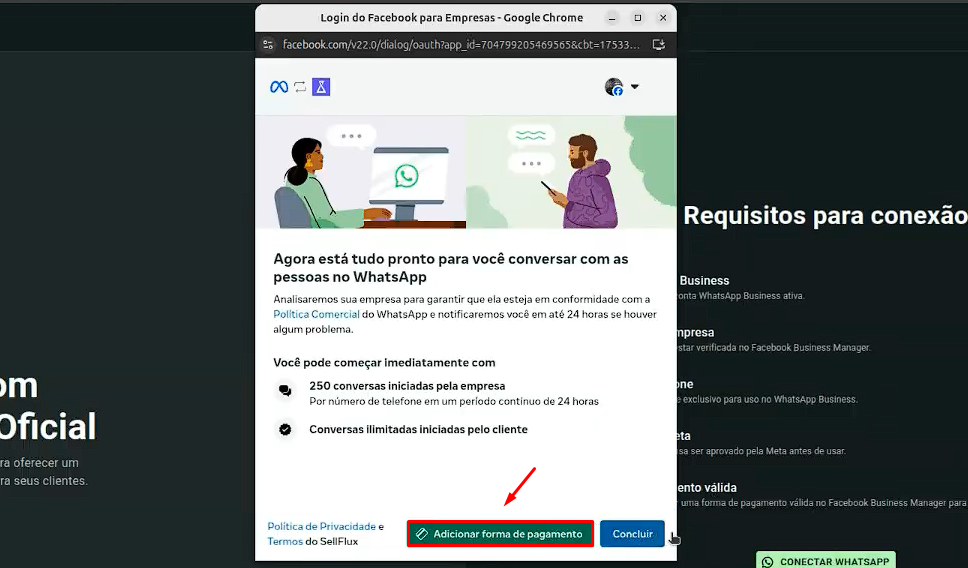Click the WhatsApp illustration banner
968x568 pixels.
coord(465,171)
